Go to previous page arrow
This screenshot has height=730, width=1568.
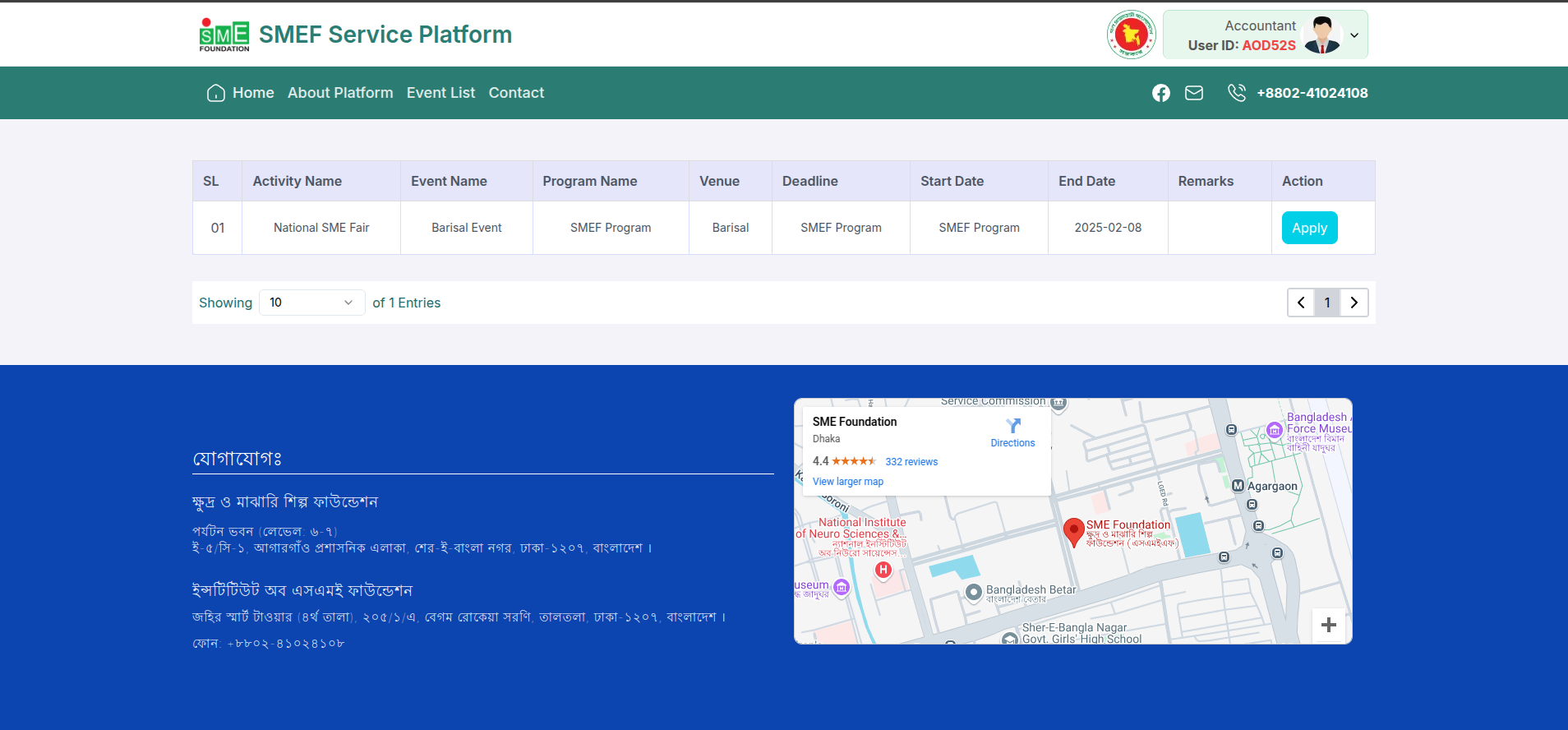tap(1301, 303)
